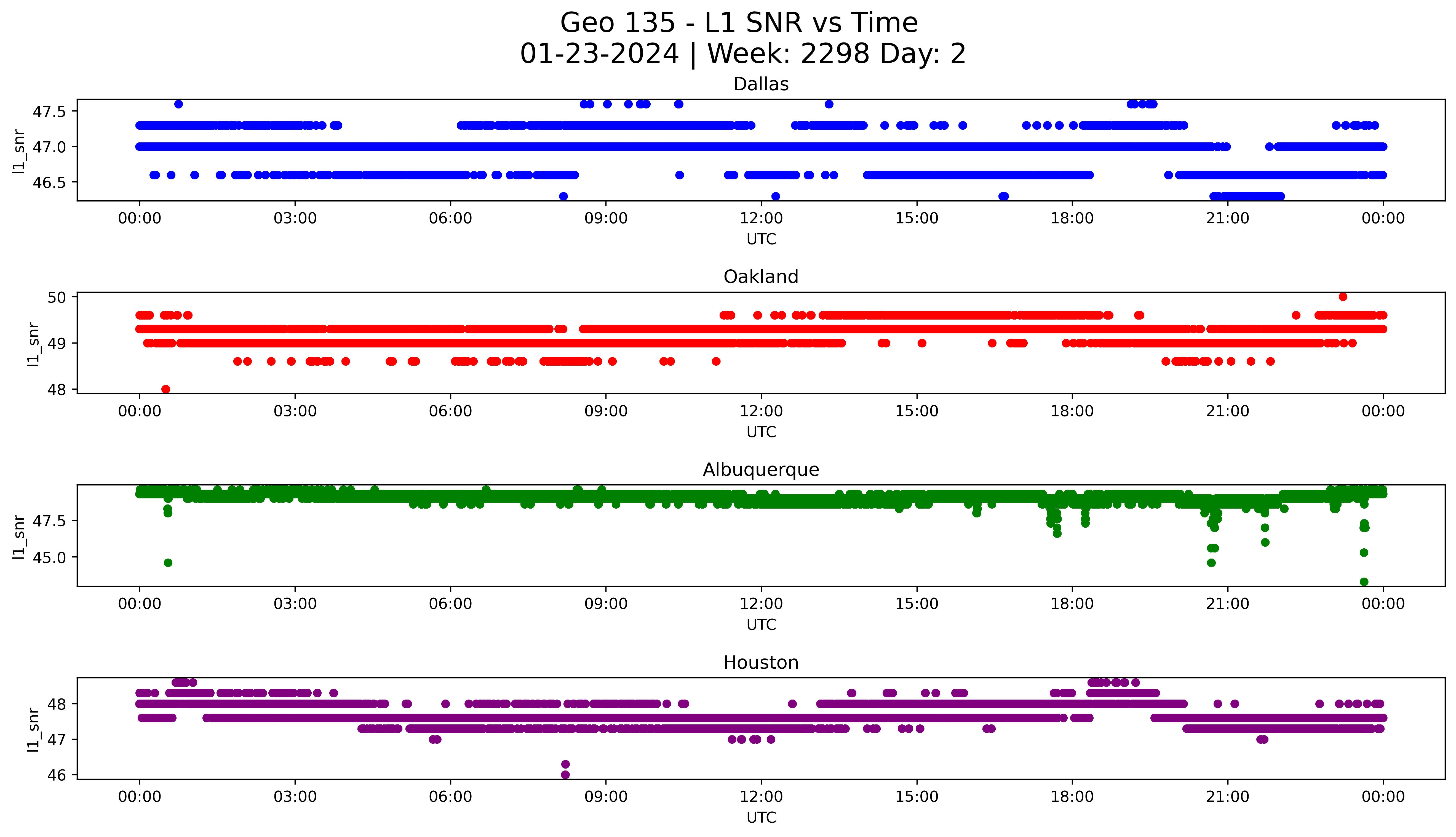Click the lowest purple Houston data point at 46

[565, 775]
